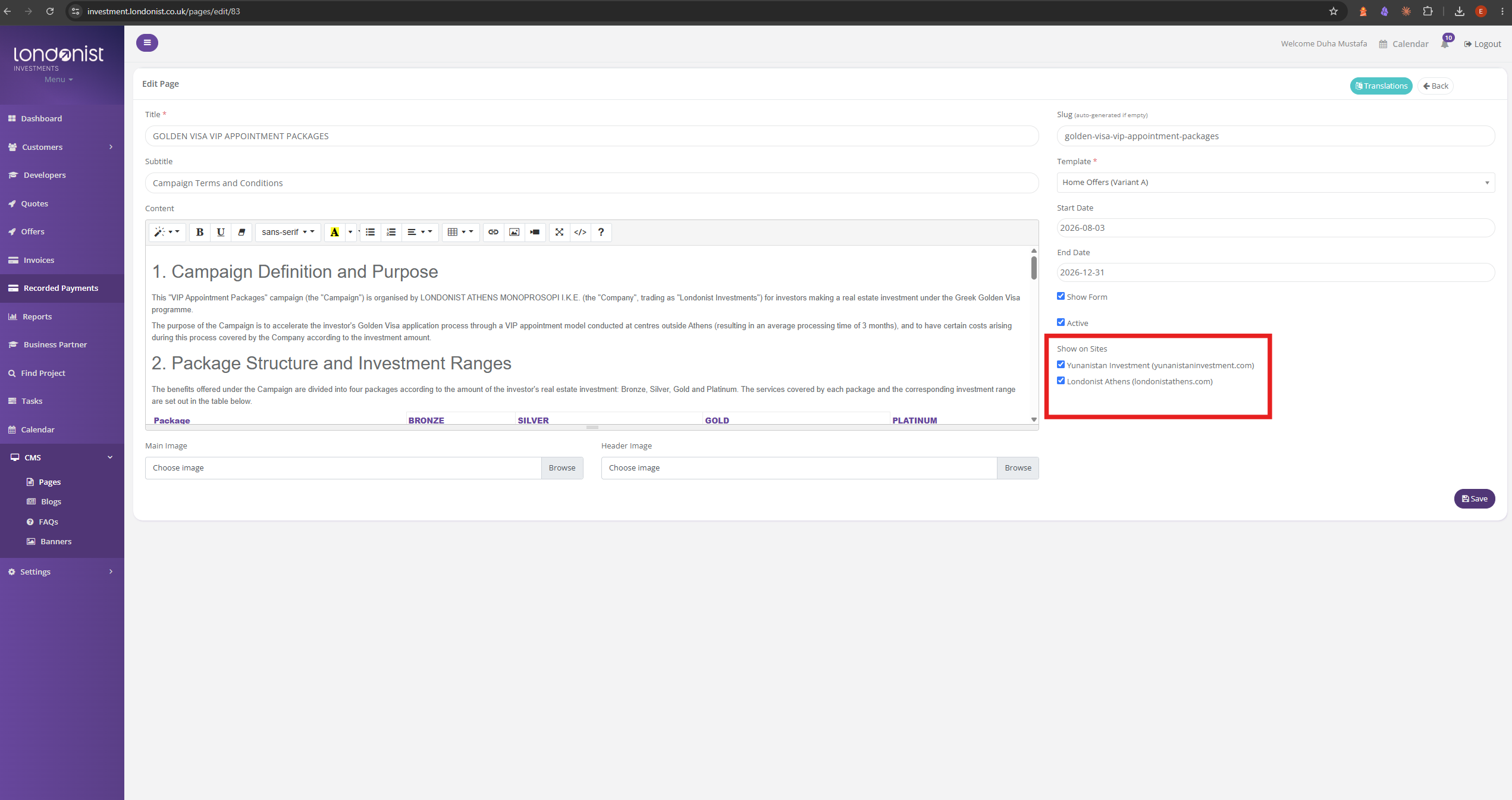
Task: Open the font color dropdown arrow
Action: 350,232
